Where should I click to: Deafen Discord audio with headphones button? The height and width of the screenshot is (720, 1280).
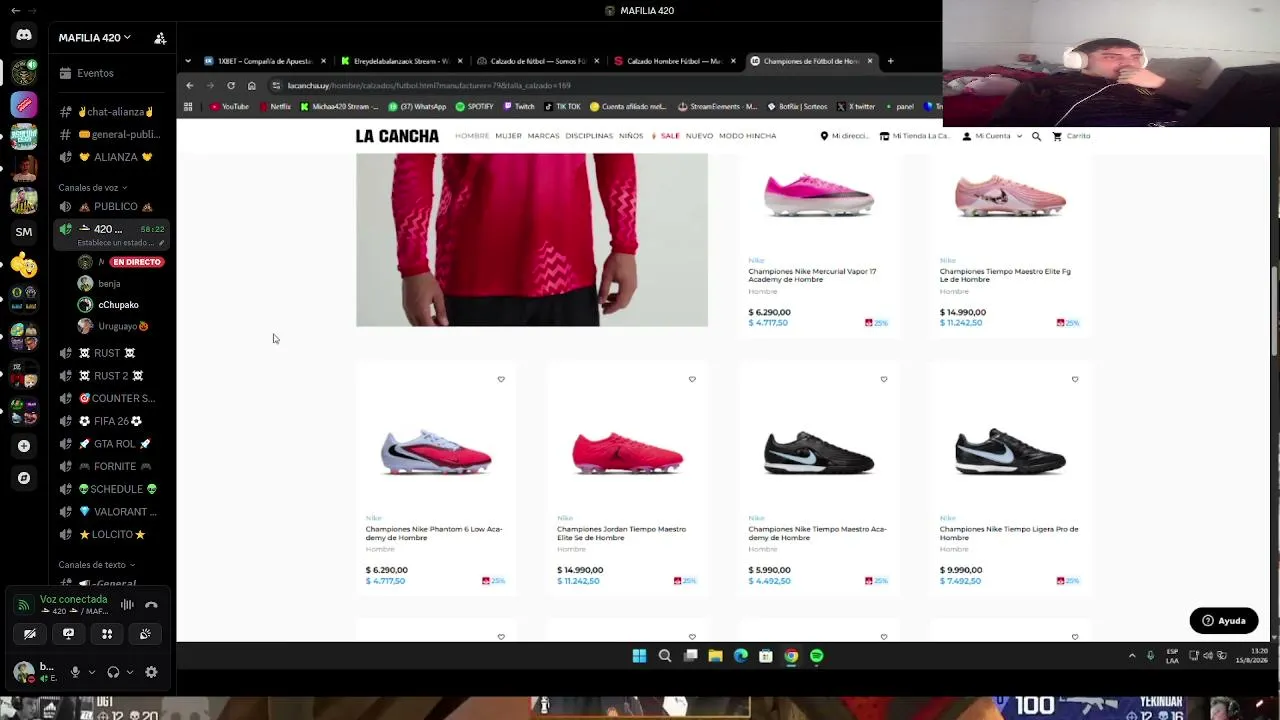(113, 673)
